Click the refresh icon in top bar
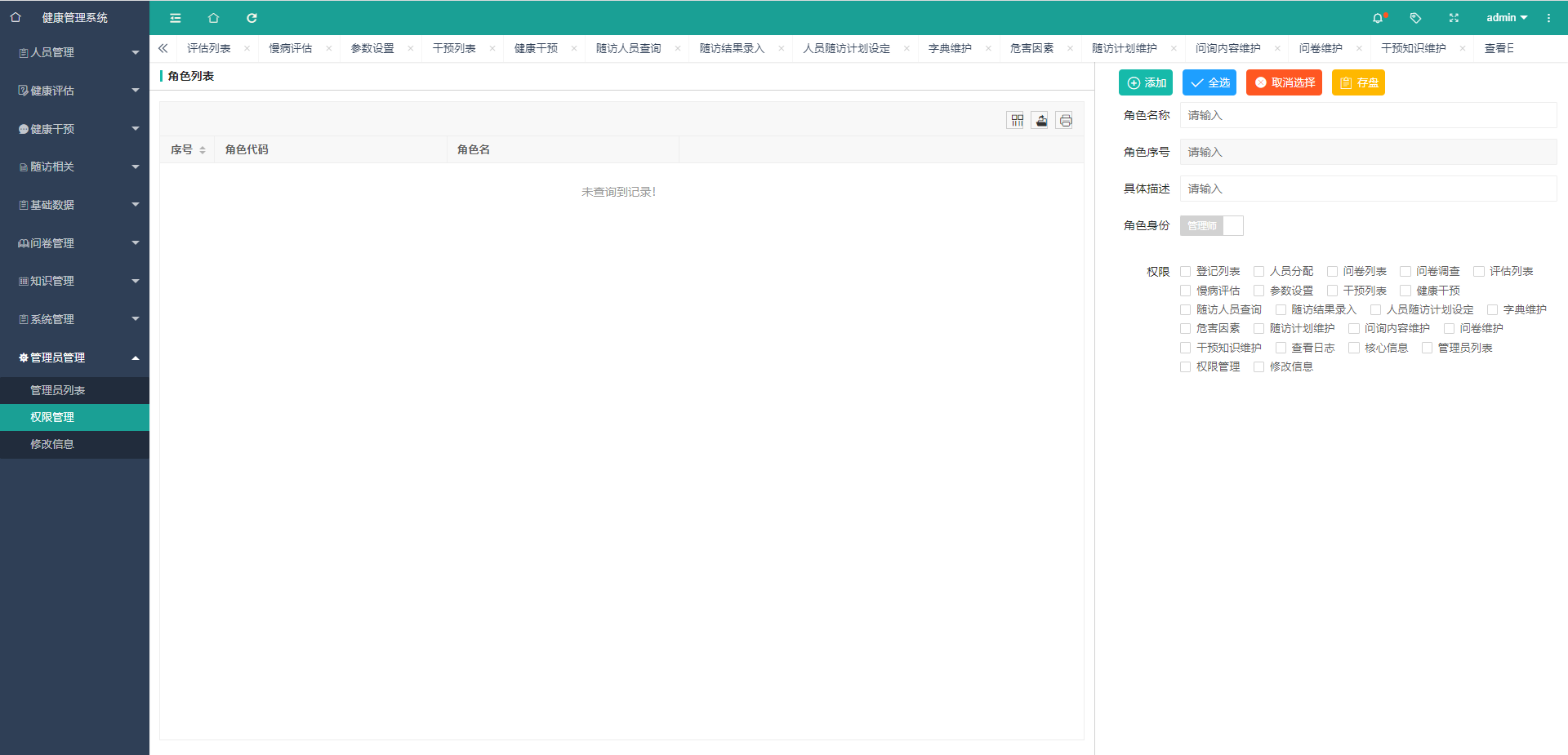Screen dimensions: 1568x755 click(x=252, y=18)
